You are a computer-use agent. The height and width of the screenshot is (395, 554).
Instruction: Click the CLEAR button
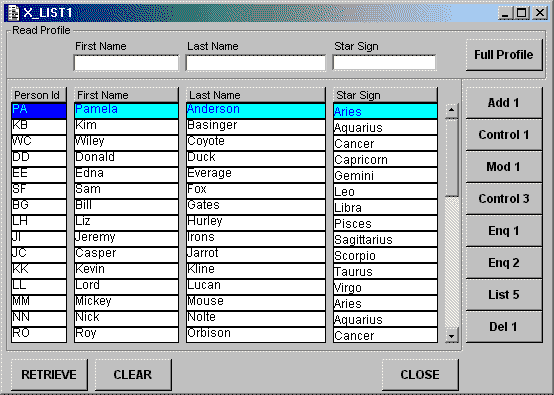pos(133,375)
